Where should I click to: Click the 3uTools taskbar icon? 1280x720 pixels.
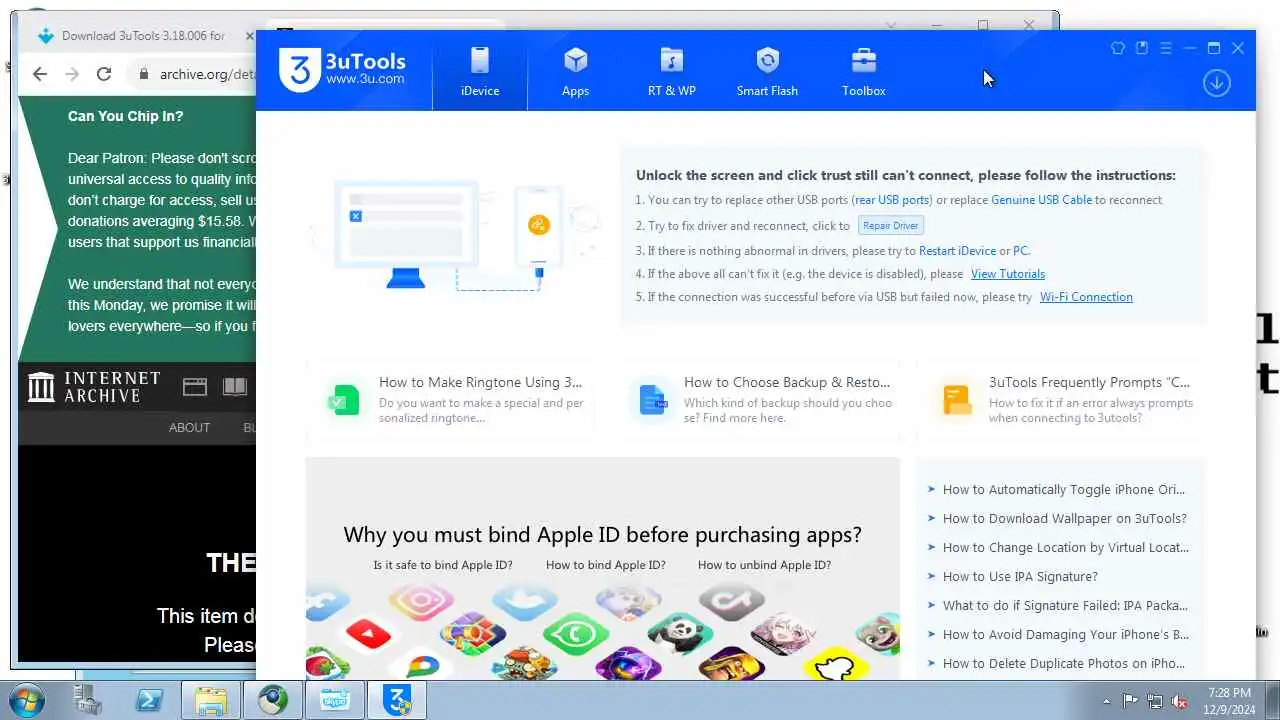[x=397, y=700]
